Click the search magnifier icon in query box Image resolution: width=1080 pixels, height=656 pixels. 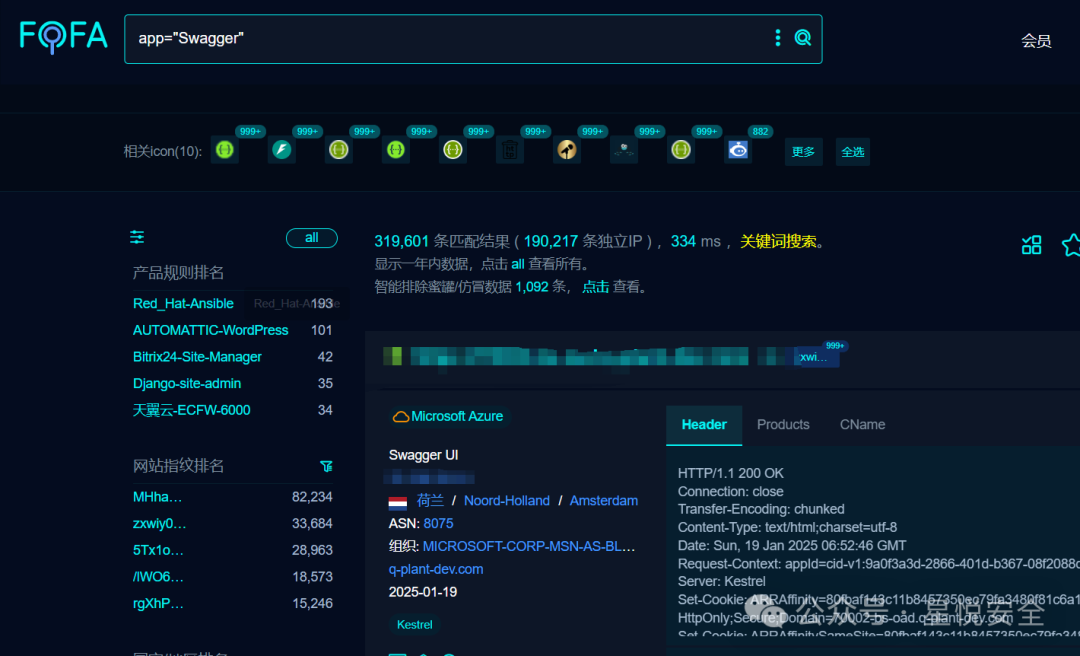tap(802, 38)
